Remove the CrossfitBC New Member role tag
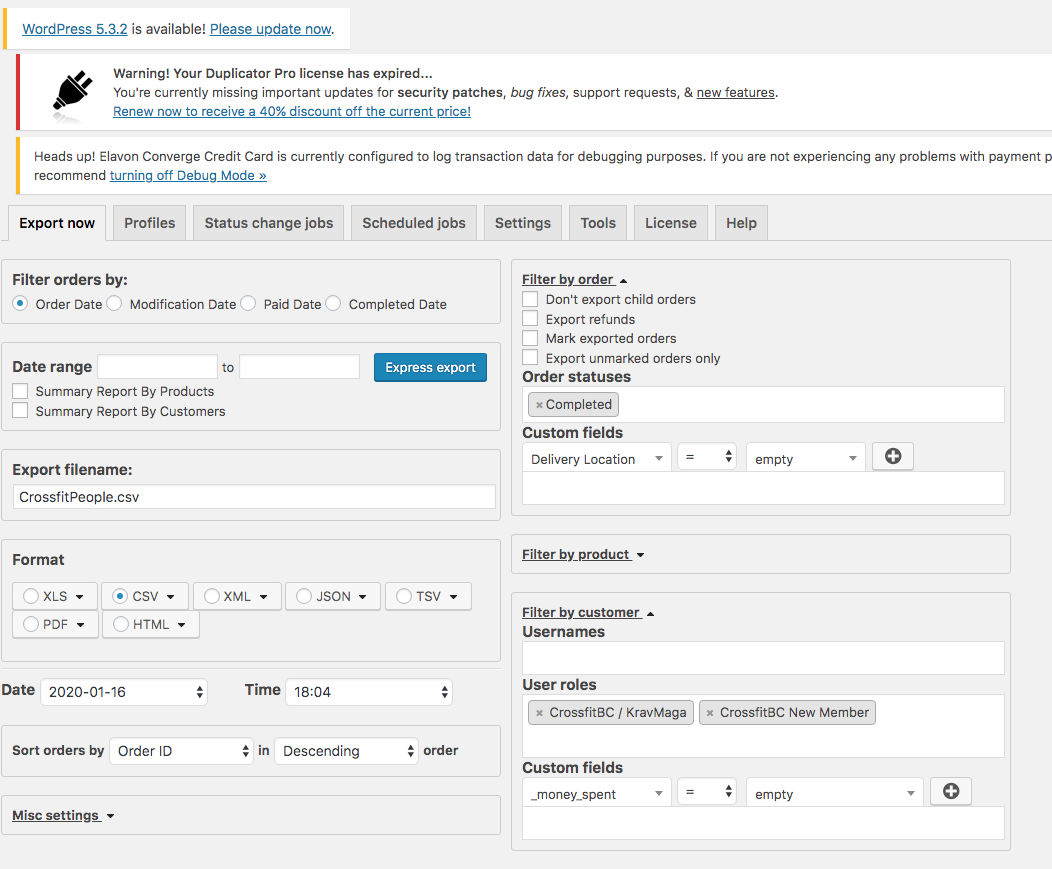Screen dimensions: 1052x869 click(710, 713)
